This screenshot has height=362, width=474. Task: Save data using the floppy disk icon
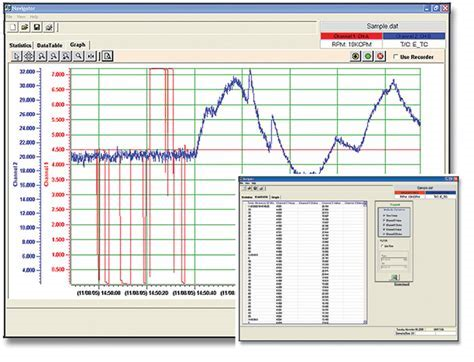37,27
